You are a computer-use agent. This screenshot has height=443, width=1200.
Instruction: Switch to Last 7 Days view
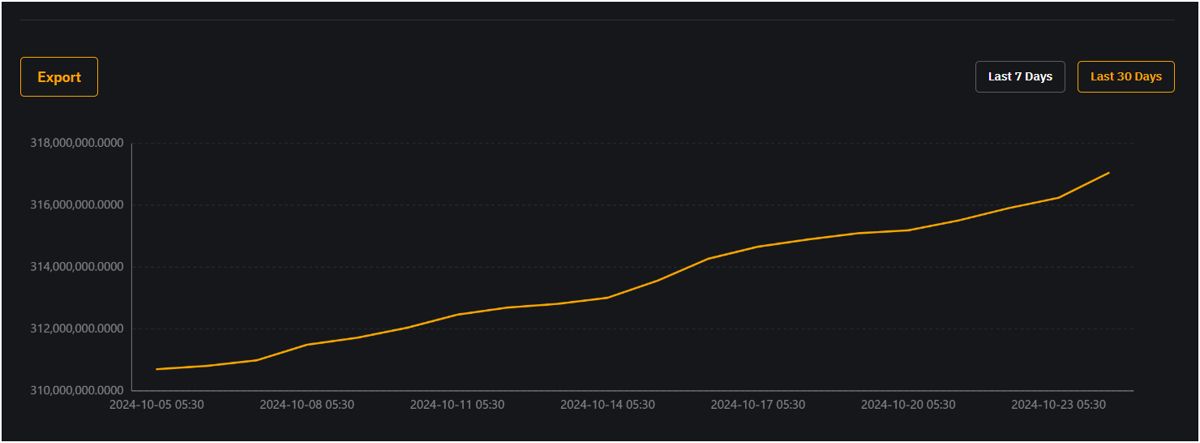1020,77
